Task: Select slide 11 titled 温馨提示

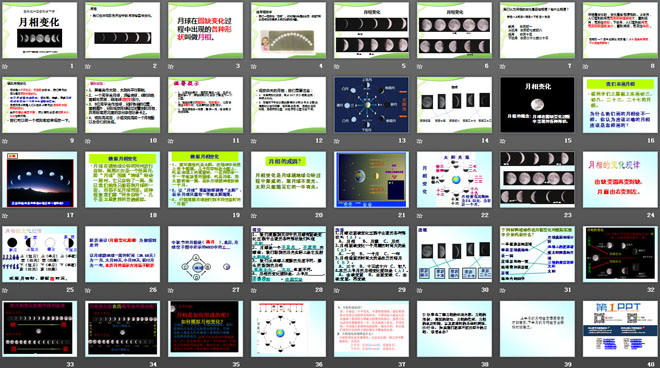Action: [x=205, y=105]
